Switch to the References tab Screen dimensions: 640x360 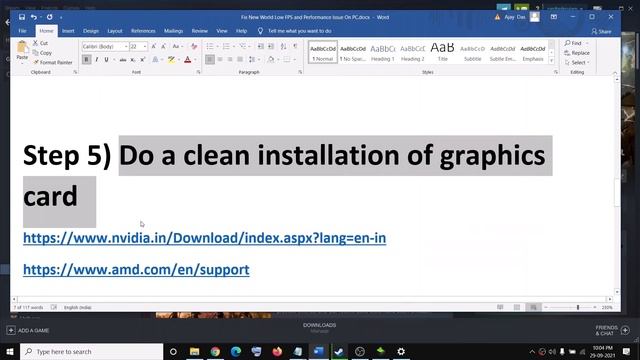tap(143, 31)
